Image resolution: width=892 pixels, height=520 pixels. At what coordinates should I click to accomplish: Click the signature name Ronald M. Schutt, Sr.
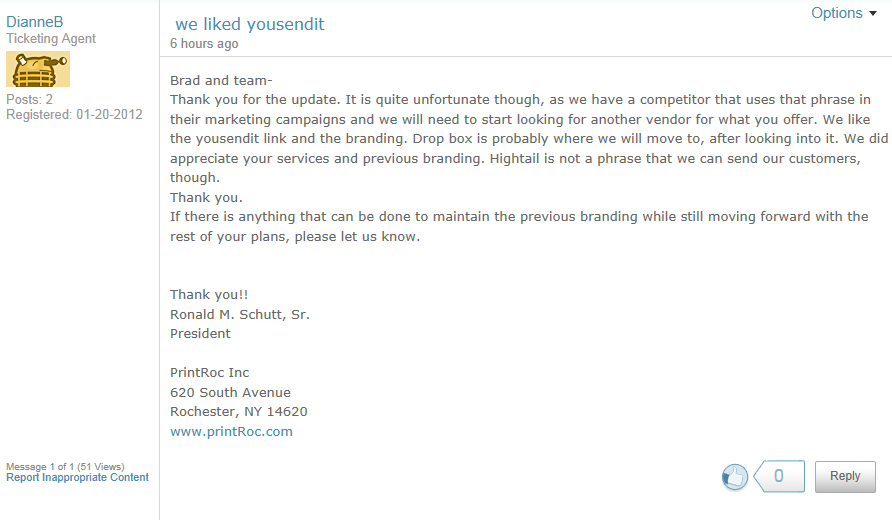point(240,314)
